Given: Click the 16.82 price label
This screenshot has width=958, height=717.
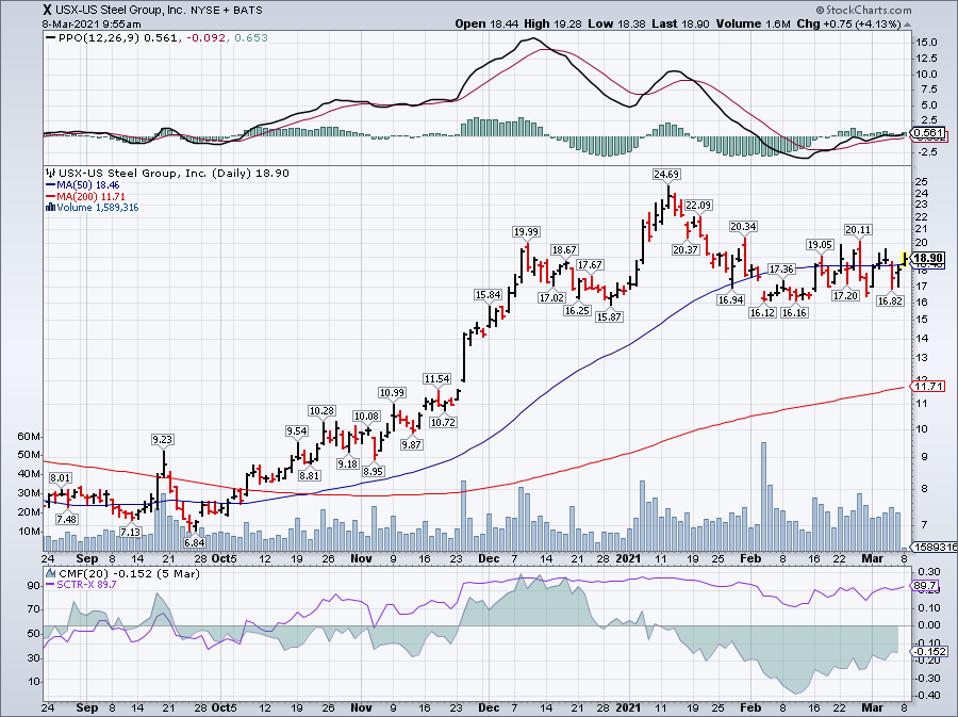Looking at the screenshot, I should pyautogui.click(x=890, y=301).
